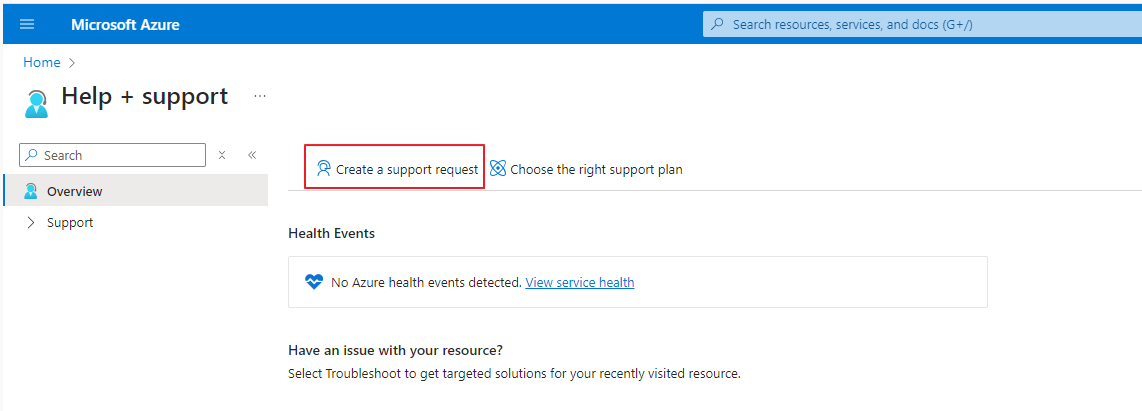Click the breadcrumb chevron after Home
The image size is (1142, 411).
point(71,63)
